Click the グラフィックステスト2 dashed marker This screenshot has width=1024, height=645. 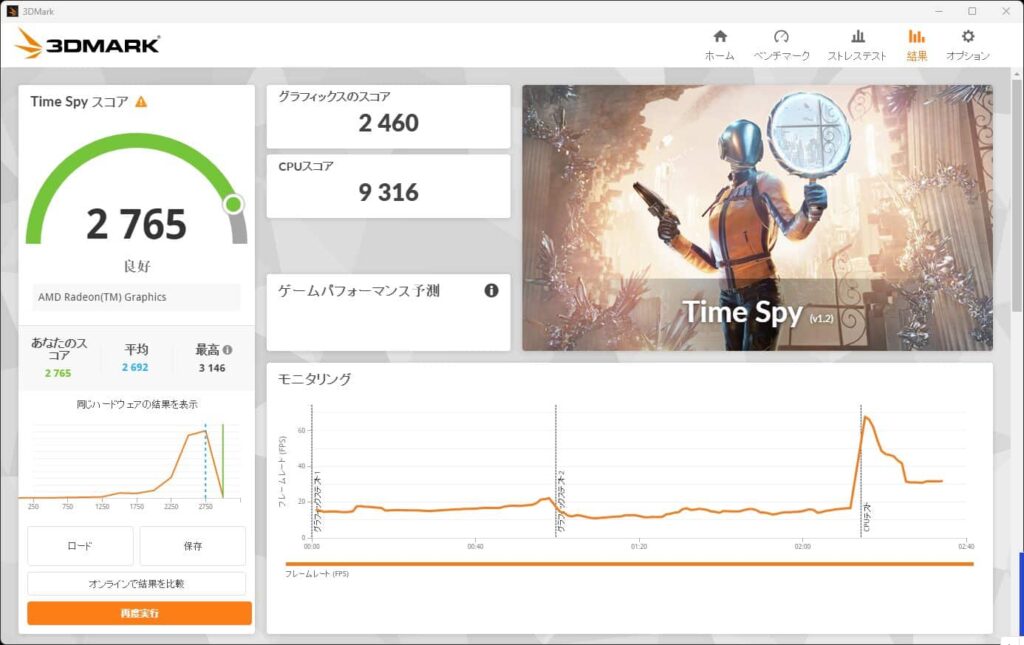[x=556, y=470]
